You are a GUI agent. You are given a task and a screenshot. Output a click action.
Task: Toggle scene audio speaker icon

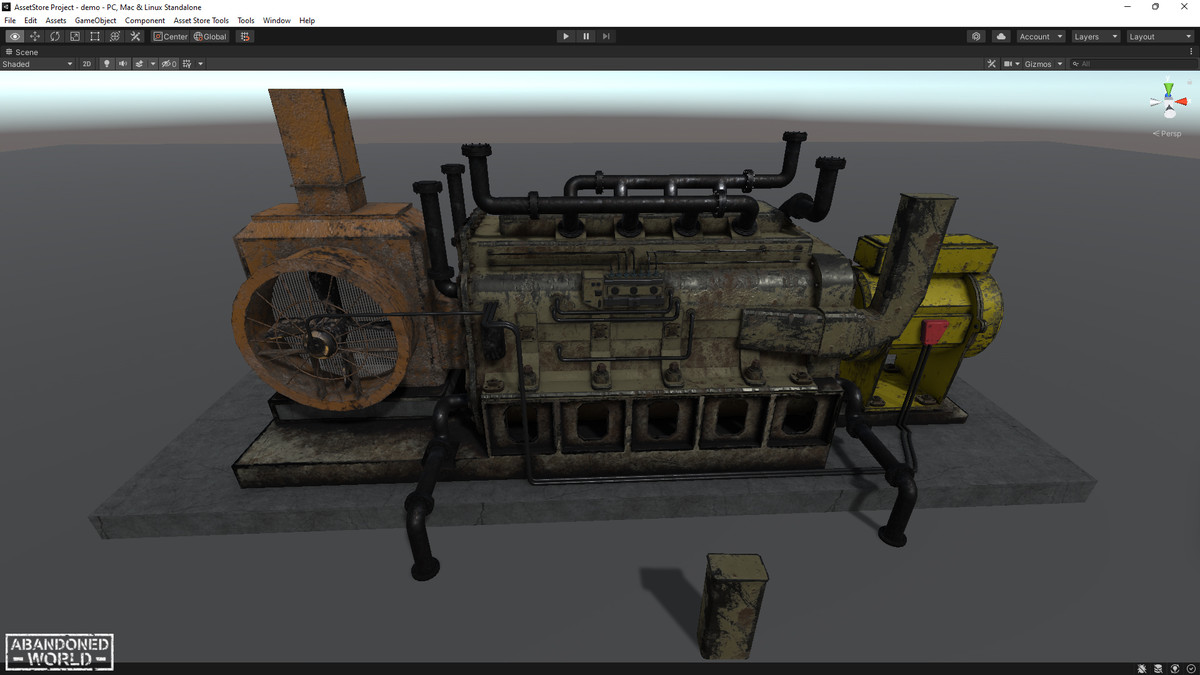coord(123,64)
